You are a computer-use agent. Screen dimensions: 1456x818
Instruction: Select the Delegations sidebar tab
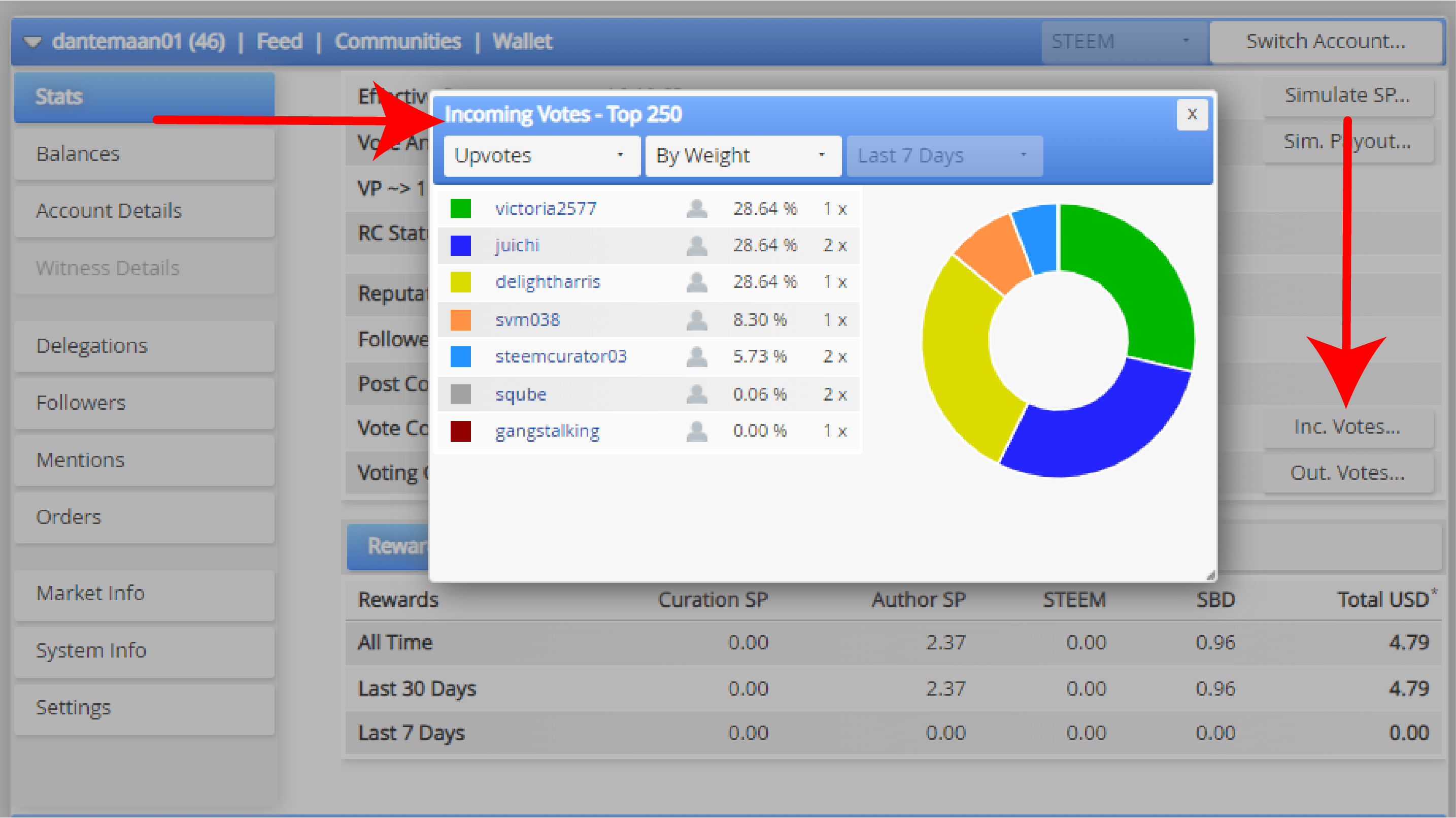[144, 346]
